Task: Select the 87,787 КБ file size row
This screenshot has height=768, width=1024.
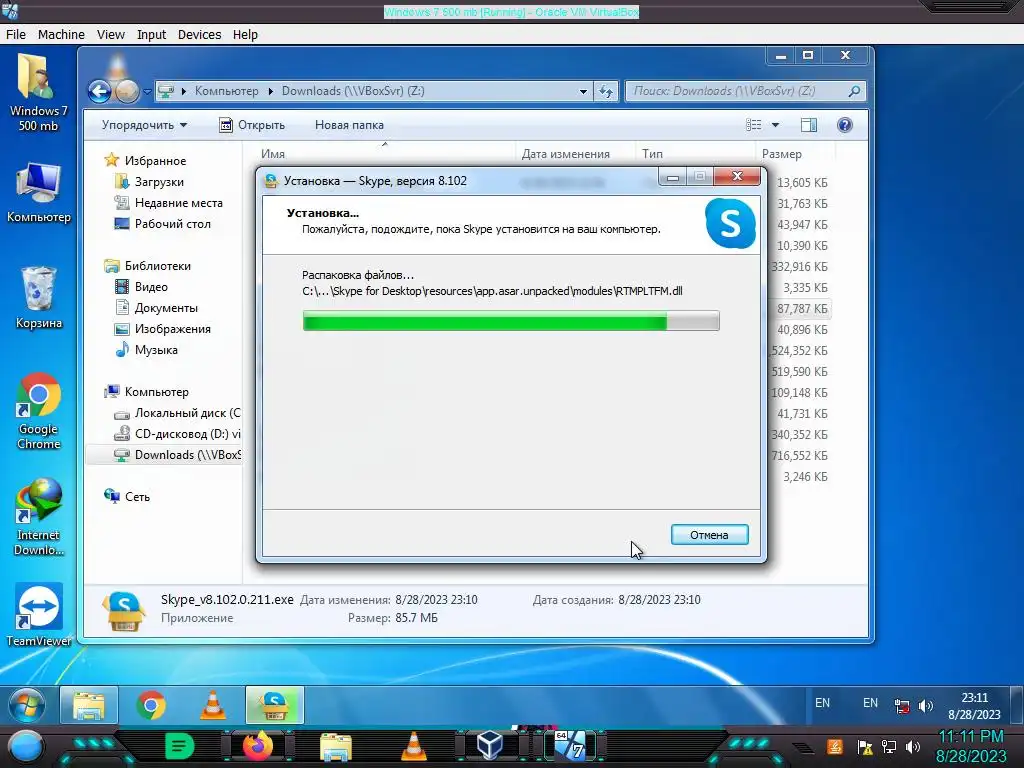Action: click(x=802, y=308)
